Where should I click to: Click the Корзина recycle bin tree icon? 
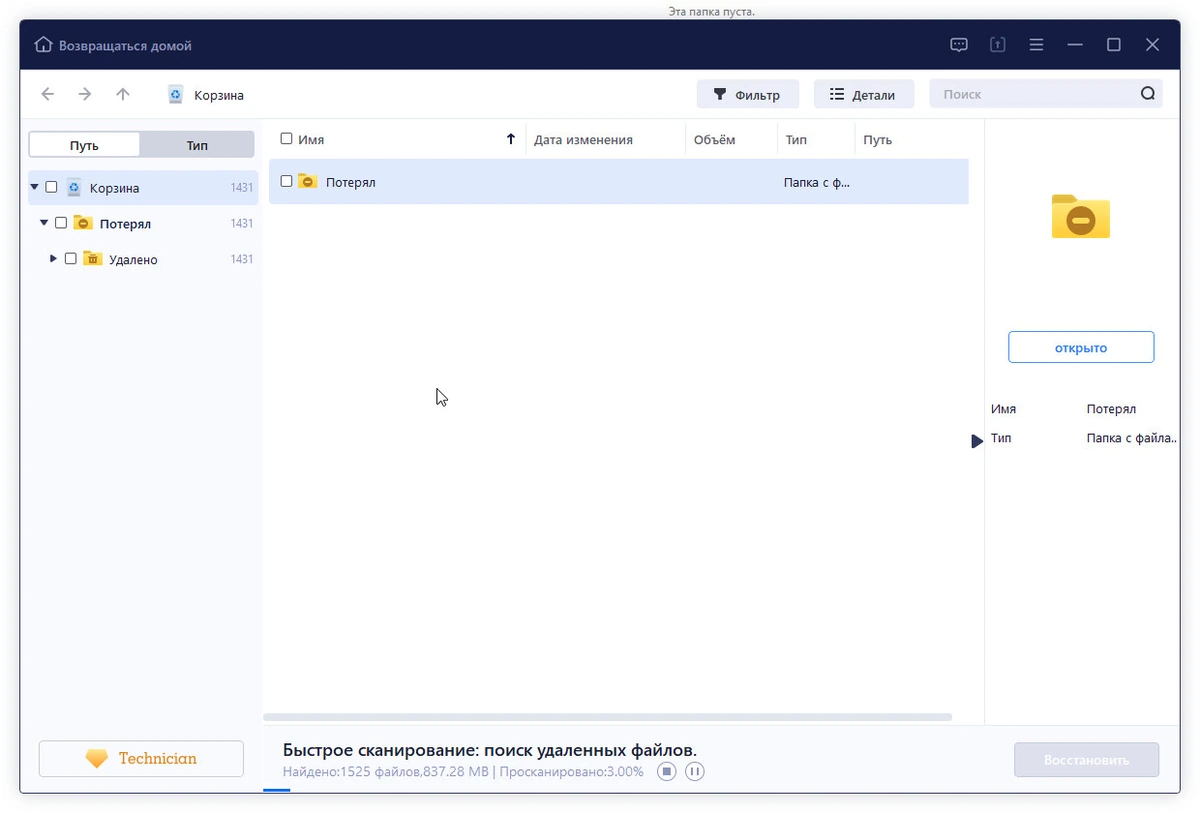click(74, 187)
